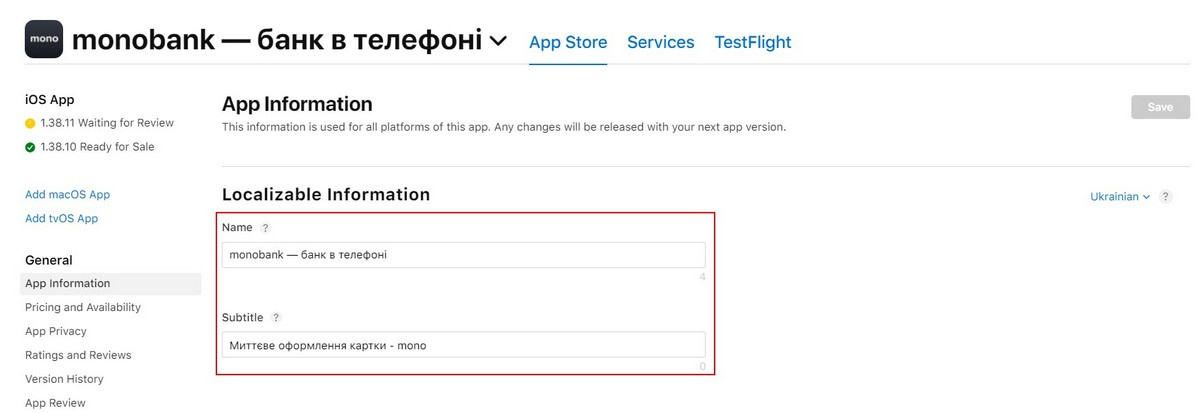The width and height of the screenshot is (1200, 413).
Task: Click the help icon beside Ukrainian
Action: [1165, 197]
